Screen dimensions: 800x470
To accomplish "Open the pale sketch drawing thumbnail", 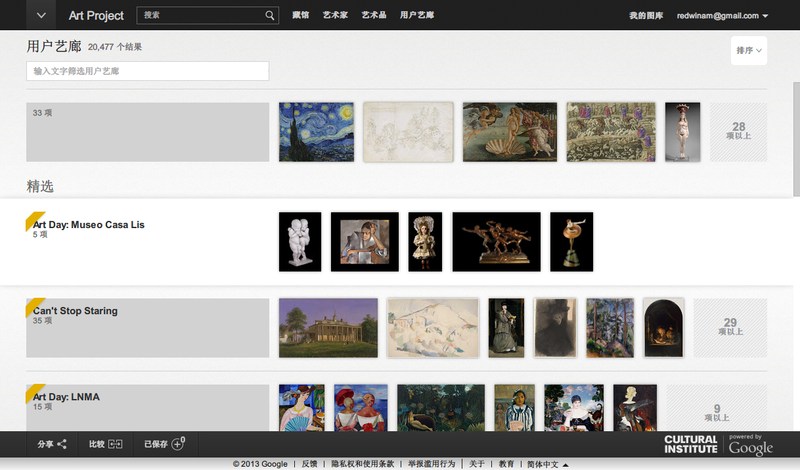I will click(x=408, y=132).
